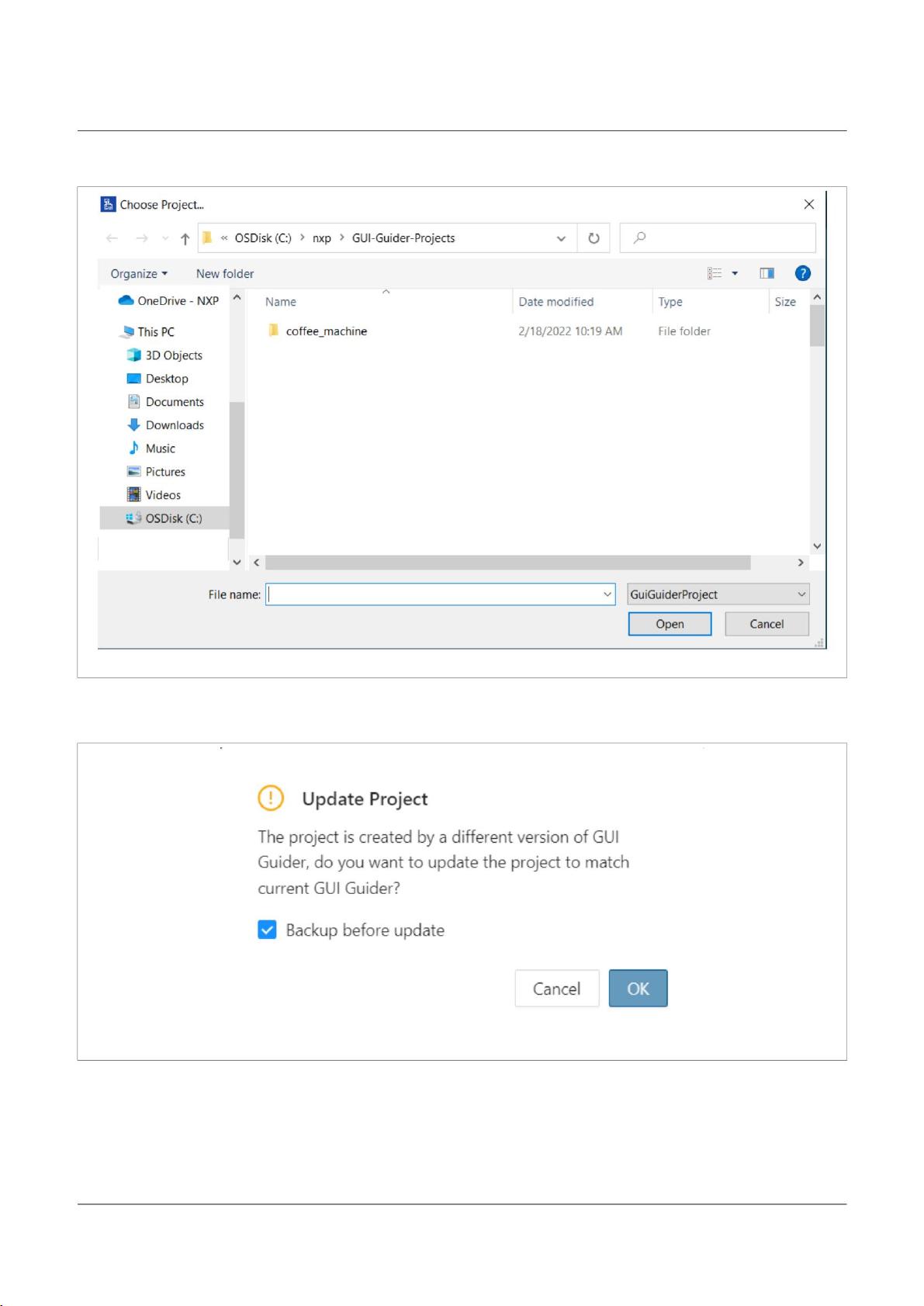
Task: Click the Refresh button beside address bar
Action: [594, 238]
